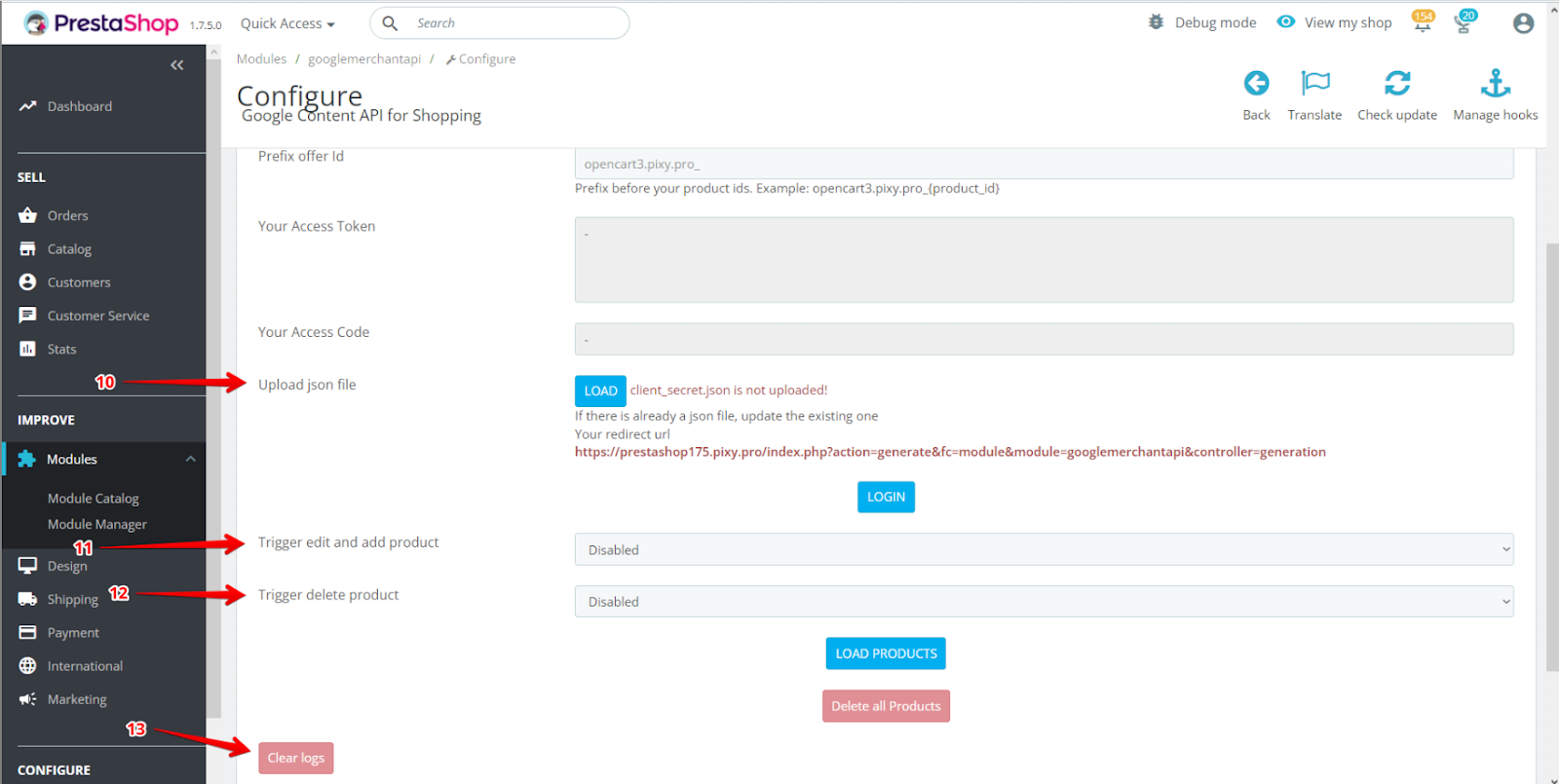Click the googlemerchantapi breadcrumb link
This screenshot has width=1559, height=784.
pos(364,59)
